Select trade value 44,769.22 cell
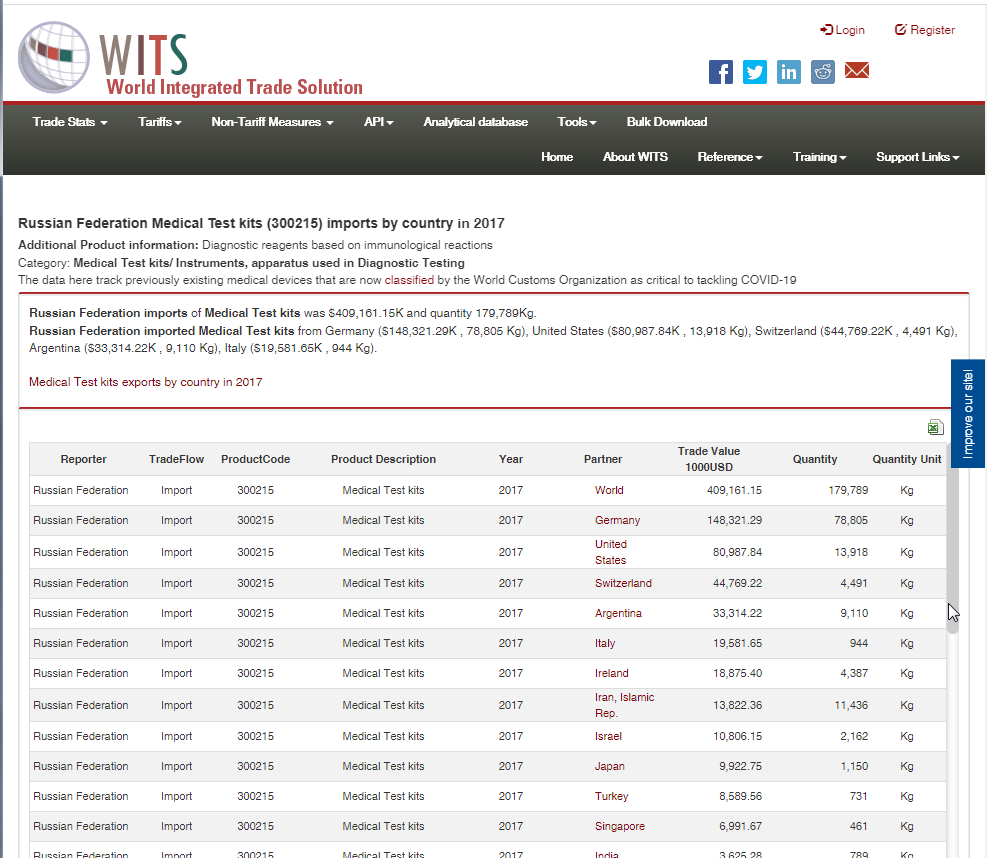The image size is (987, 858). pos(737,584)
